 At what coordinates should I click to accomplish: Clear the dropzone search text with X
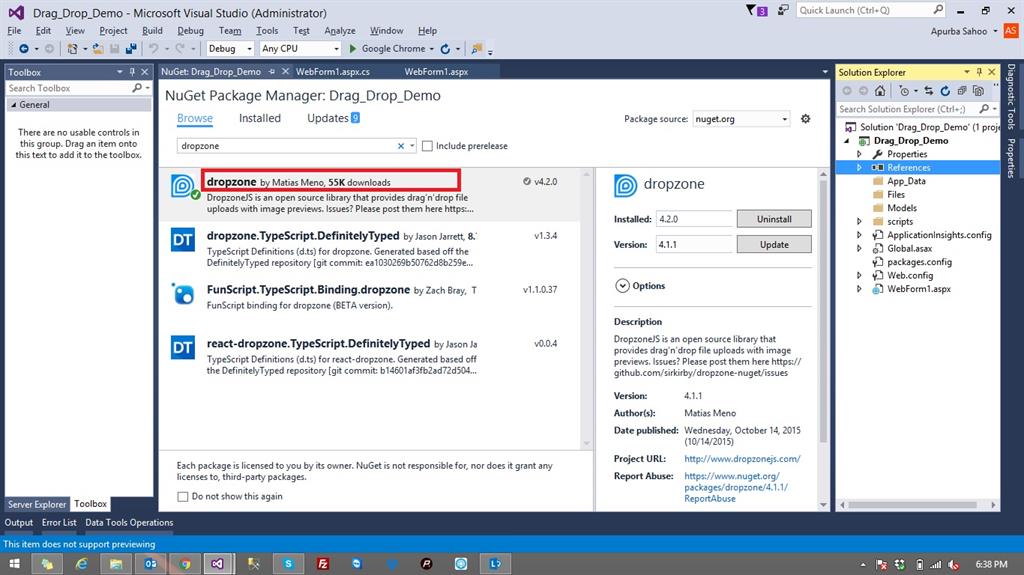401,146
